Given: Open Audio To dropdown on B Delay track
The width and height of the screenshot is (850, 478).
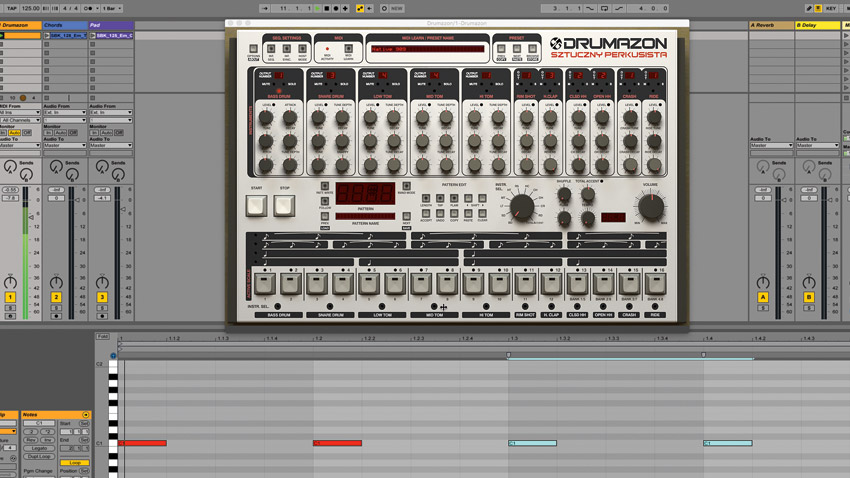Looking at the screenshot, I should coord(817,145).
